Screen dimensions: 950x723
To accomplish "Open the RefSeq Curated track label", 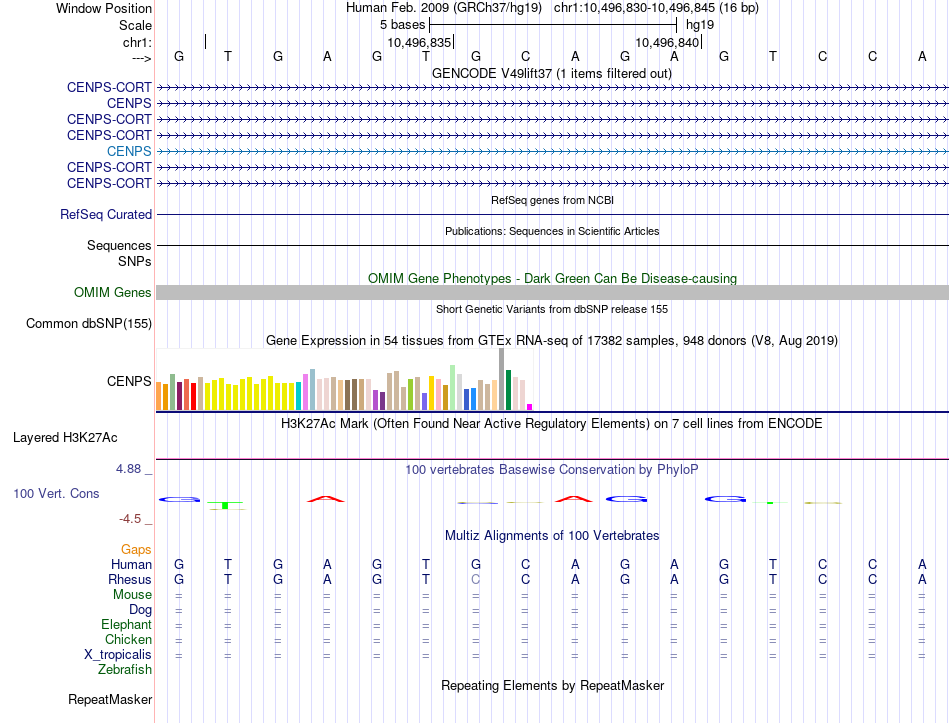I will coord(106,215).
